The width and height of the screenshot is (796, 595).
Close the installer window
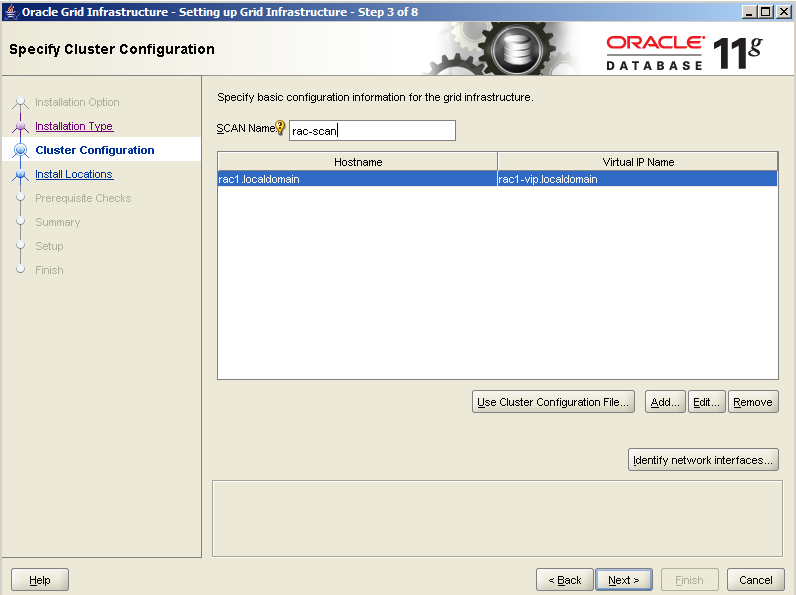click(783, 11)
